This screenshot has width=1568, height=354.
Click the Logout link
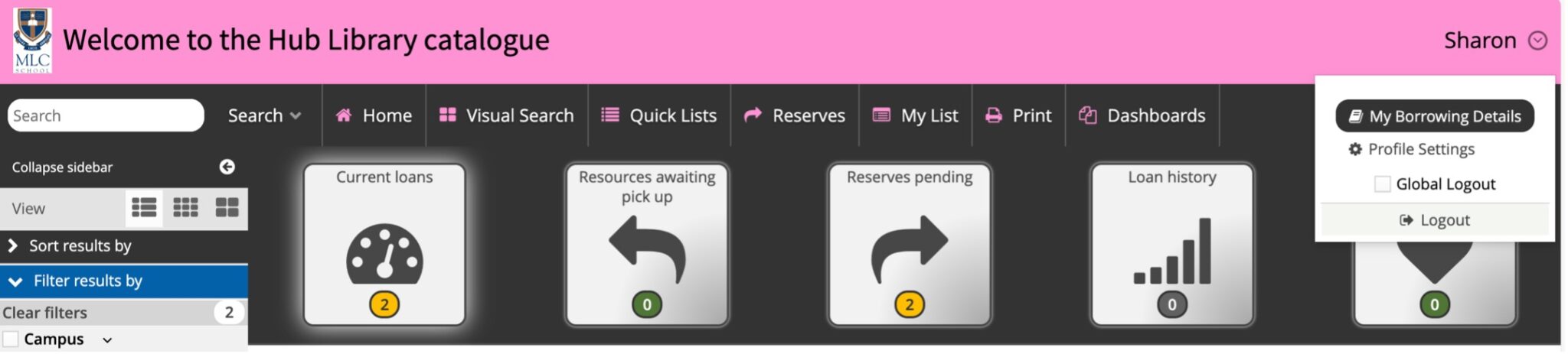(x=1435, y=220)
